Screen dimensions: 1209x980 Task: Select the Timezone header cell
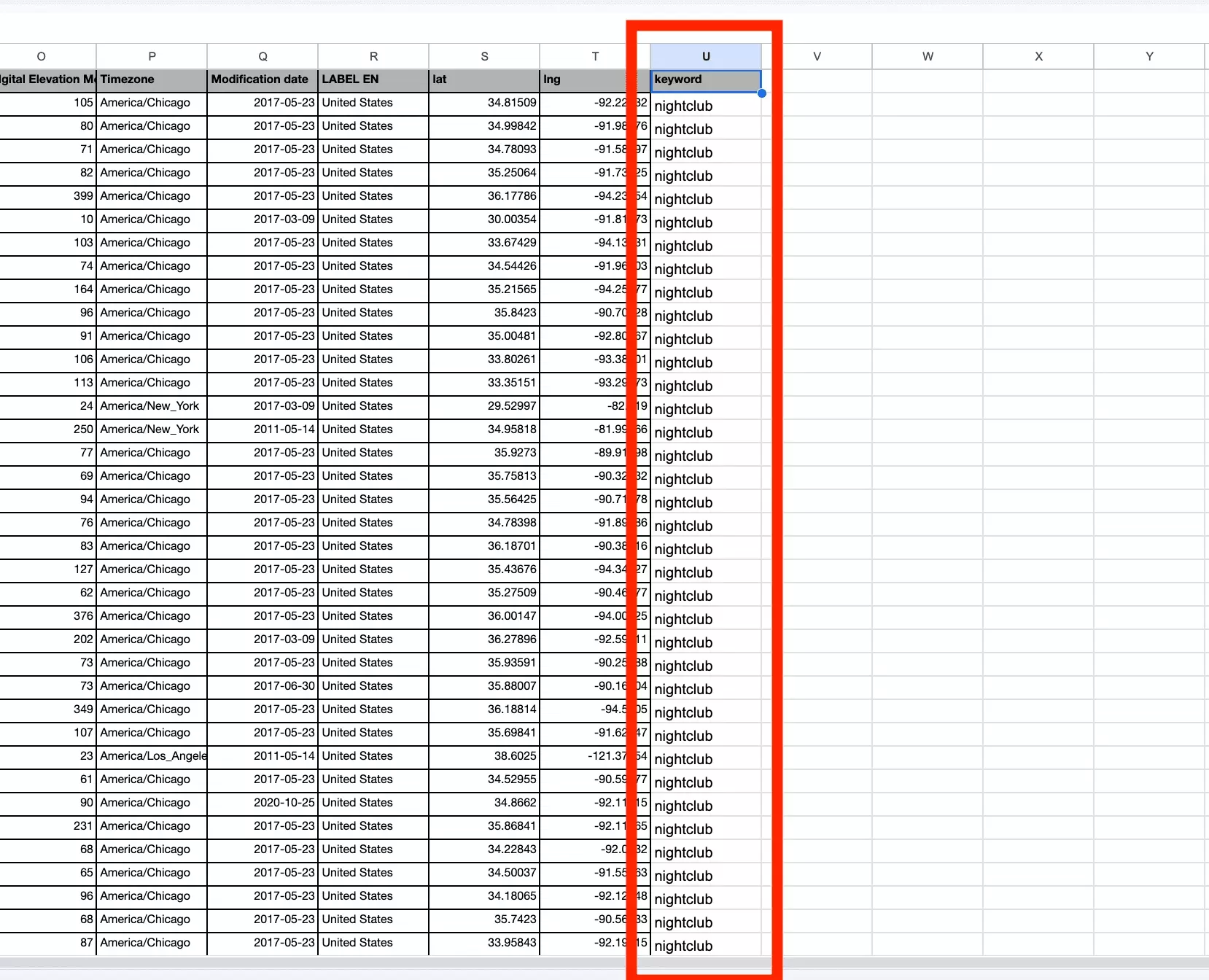click(152, 79)
